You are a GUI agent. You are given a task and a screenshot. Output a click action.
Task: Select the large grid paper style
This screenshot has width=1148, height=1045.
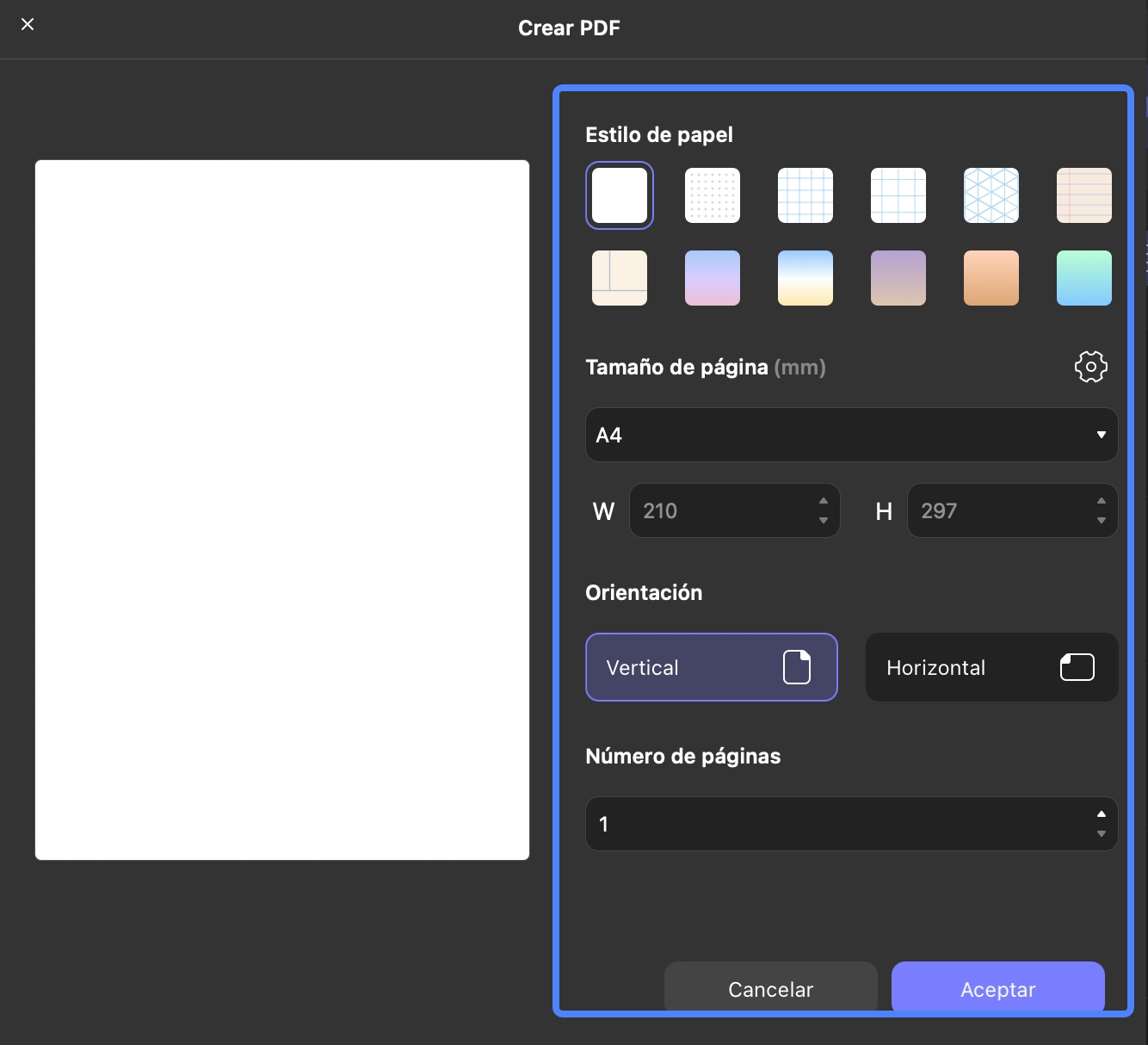(x=898, y=195)
